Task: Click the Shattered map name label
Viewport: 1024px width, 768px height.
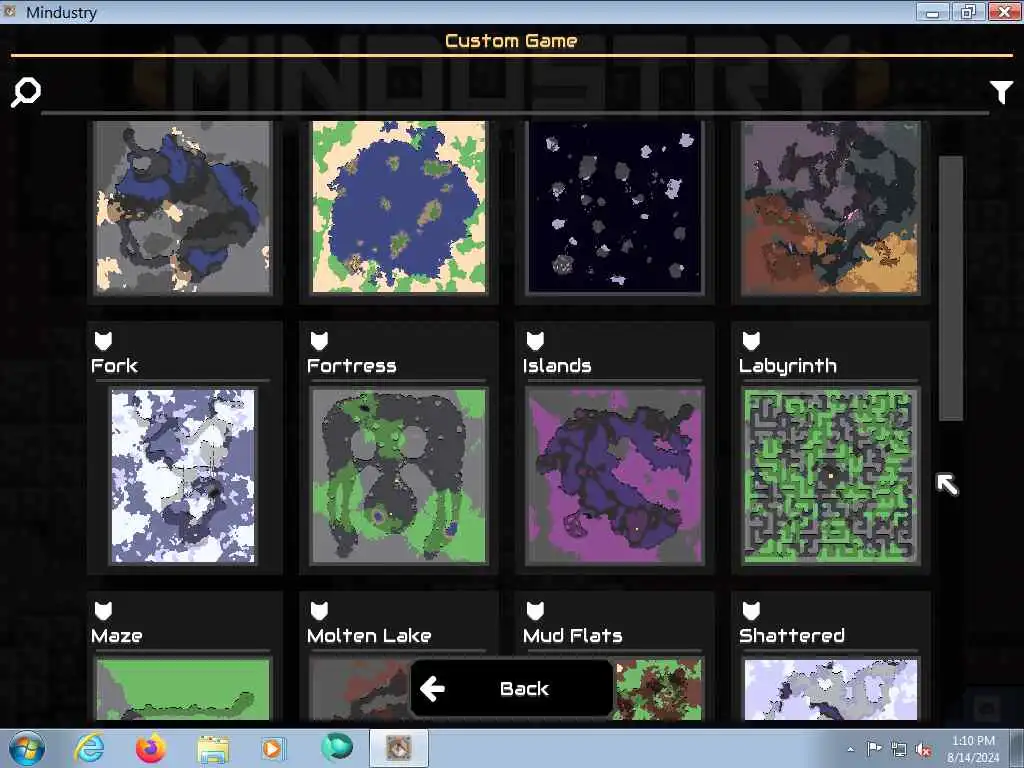Action: coord(792,636)
